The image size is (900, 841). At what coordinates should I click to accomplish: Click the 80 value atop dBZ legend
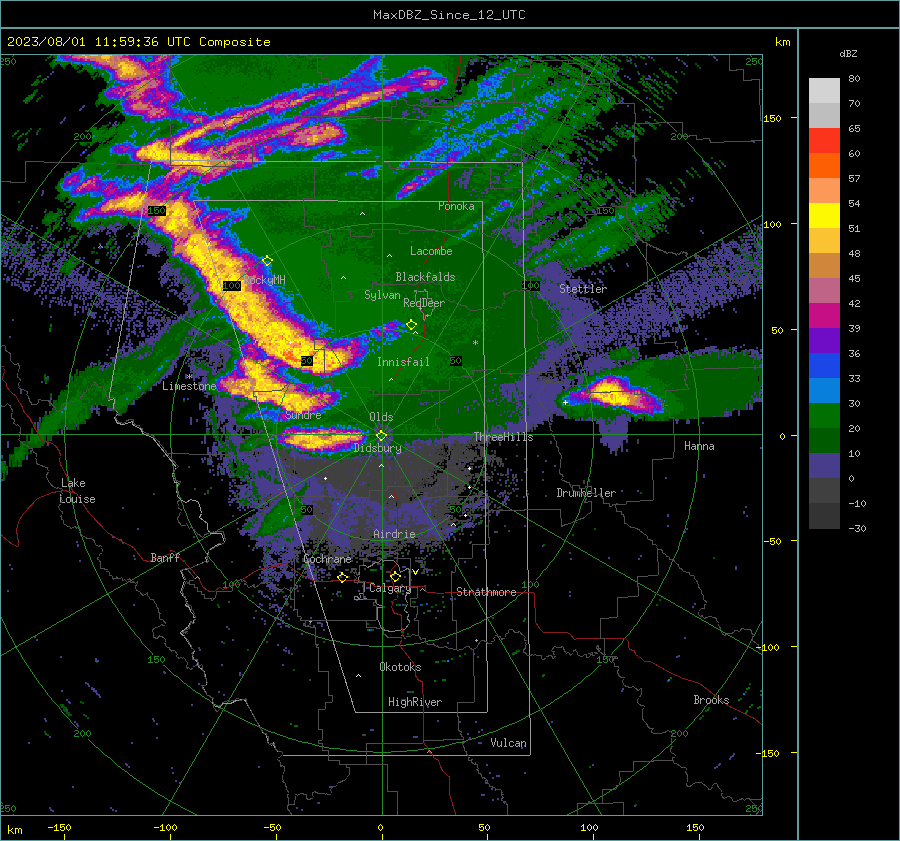point(855,79)
